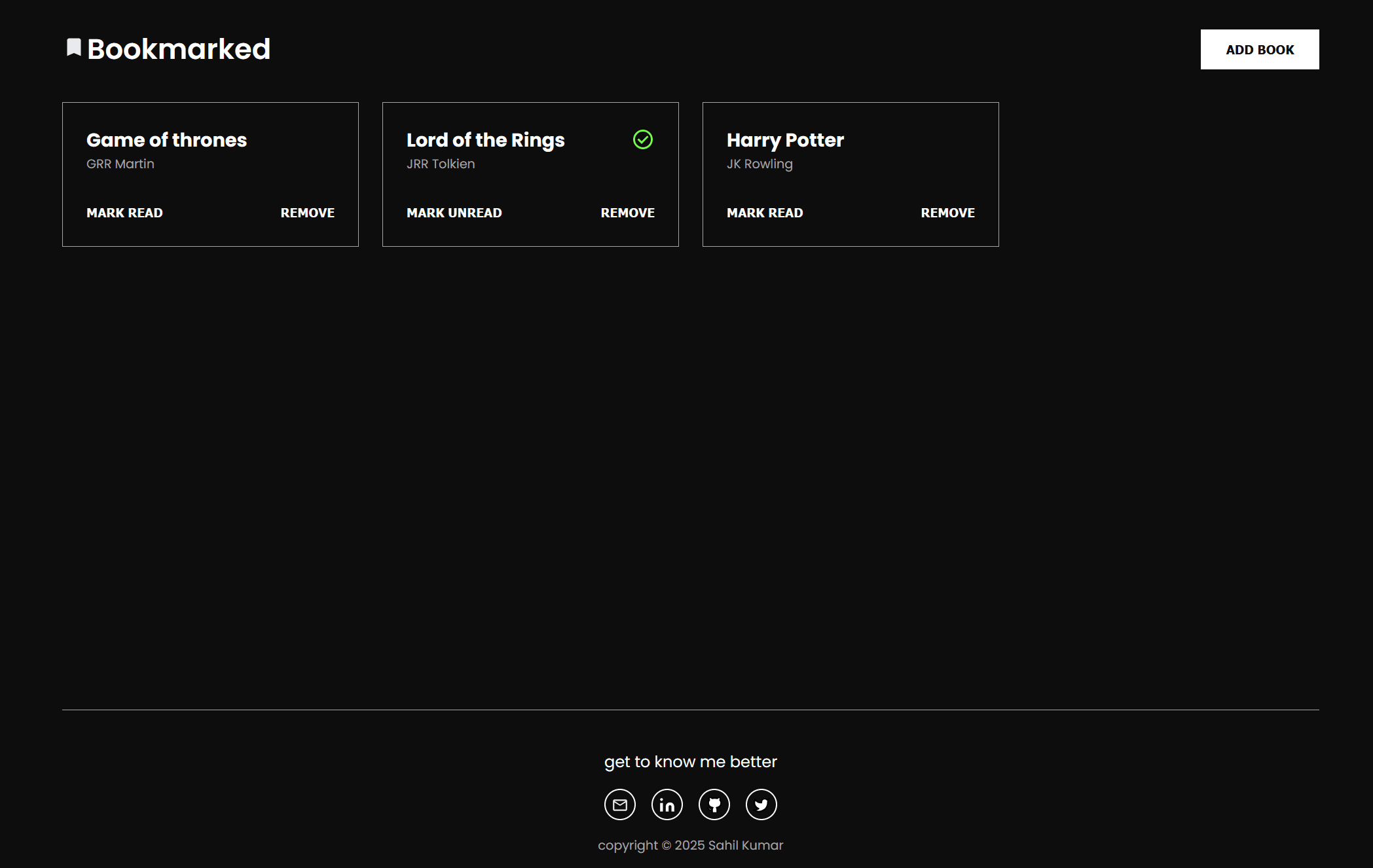
Task: Click the green read checkmark on Lord of the Rings
Action: coord(642,139)
